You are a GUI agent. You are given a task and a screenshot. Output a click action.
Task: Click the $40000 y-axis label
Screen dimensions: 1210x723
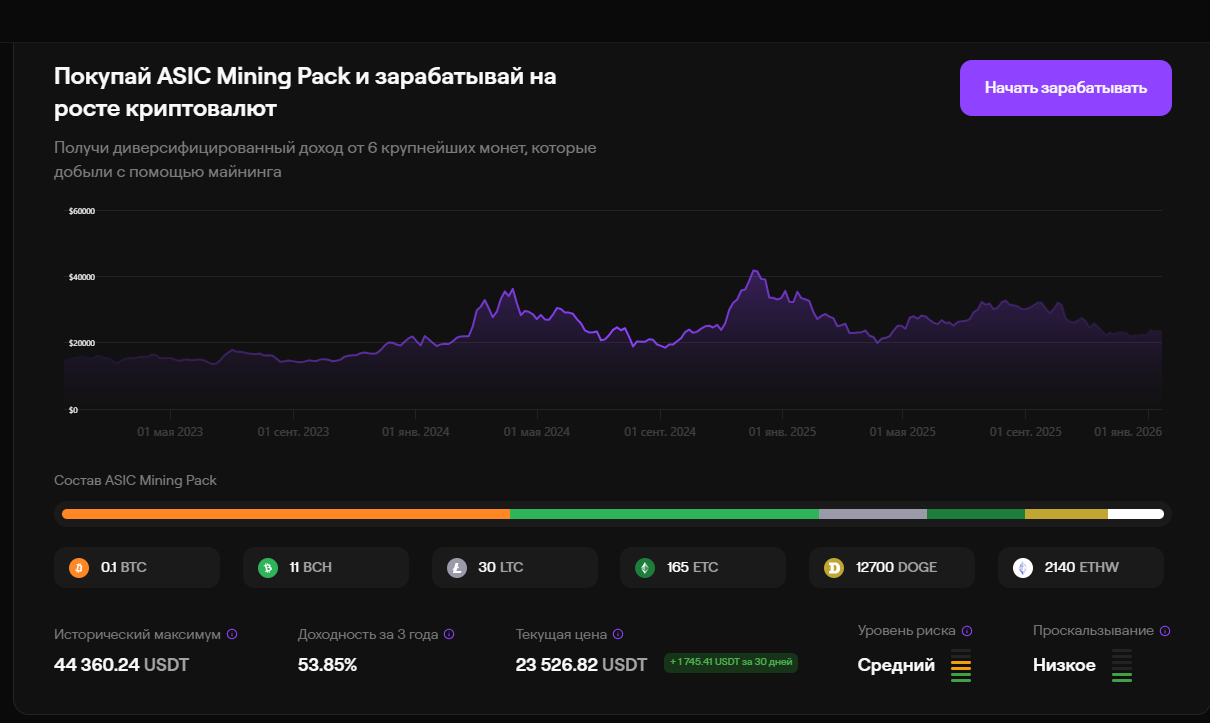pyautogui.click(x=81, y=277)
